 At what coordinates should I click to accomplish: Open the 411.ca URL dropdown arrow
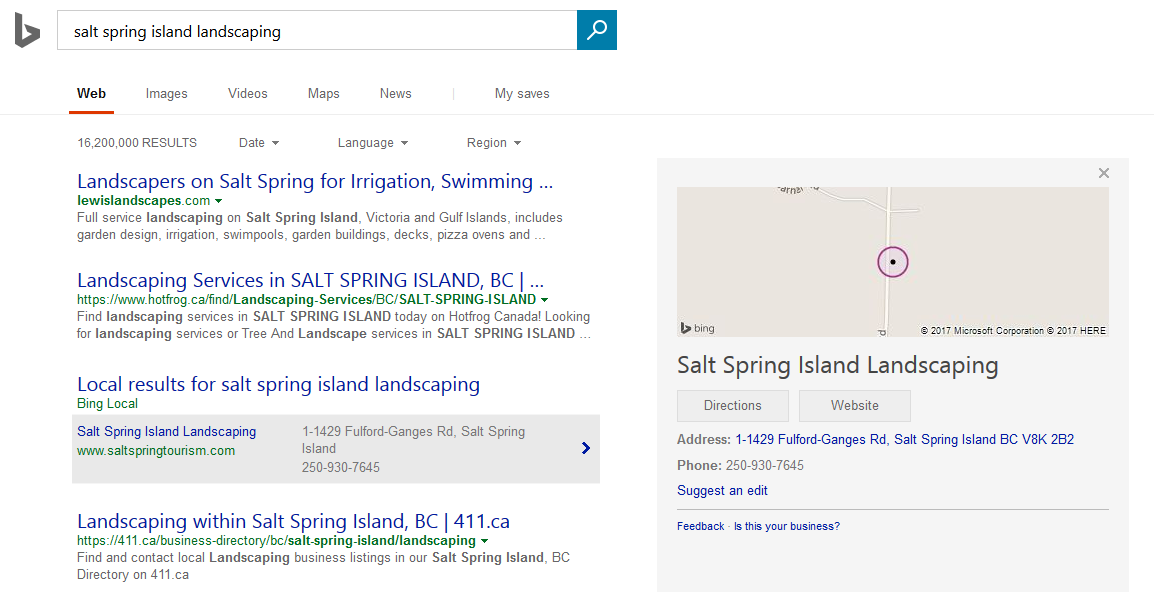[485, 541]
